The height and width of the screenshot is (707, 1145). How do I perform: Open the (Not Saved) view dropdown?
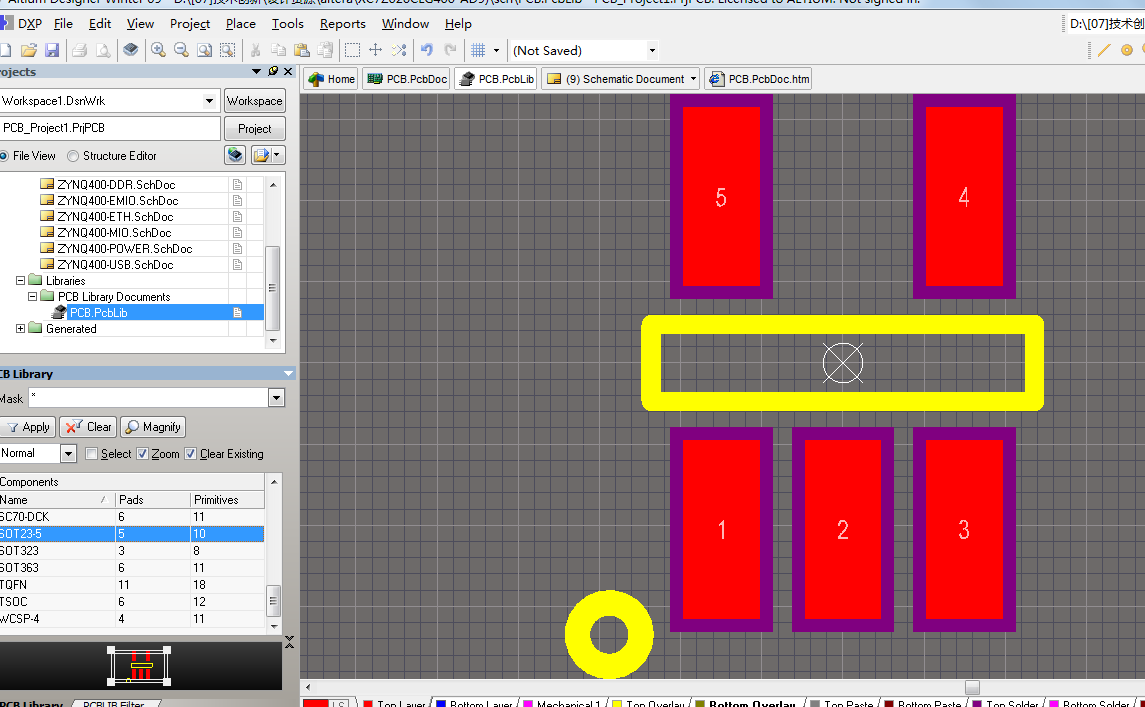pos(652,50)
